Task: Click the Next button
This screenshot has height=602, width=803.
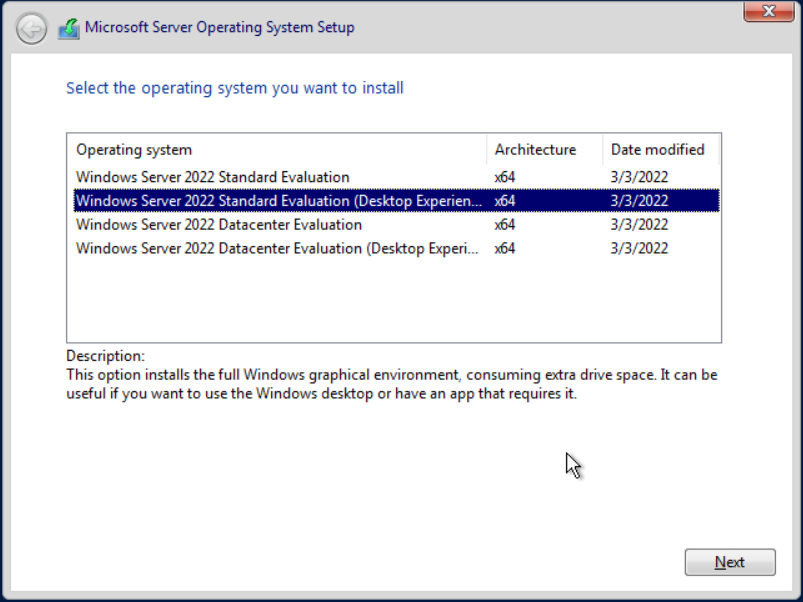Action: 730,562
